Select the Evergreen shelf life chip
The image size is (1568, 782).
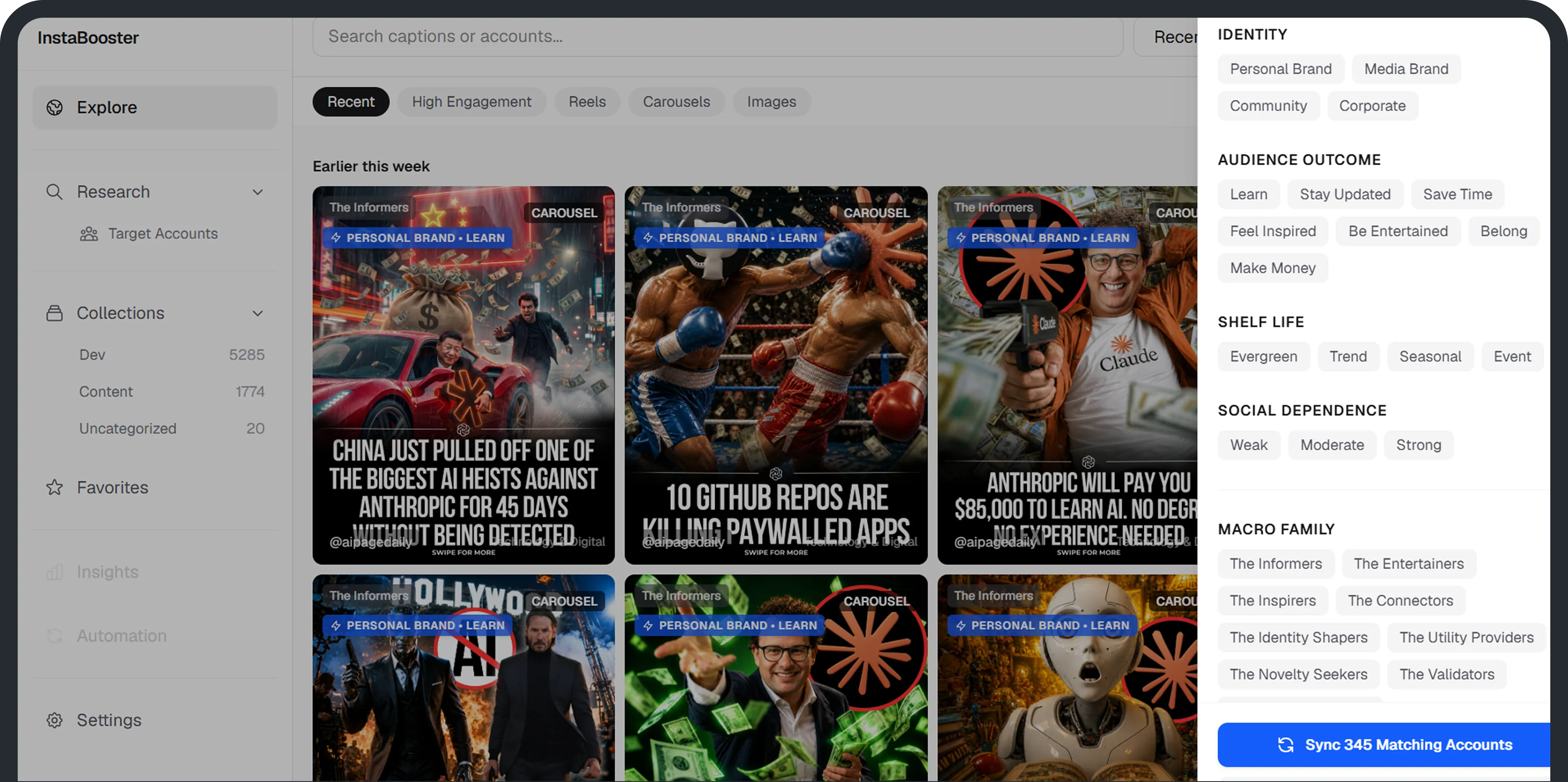tap(1264, 357)
